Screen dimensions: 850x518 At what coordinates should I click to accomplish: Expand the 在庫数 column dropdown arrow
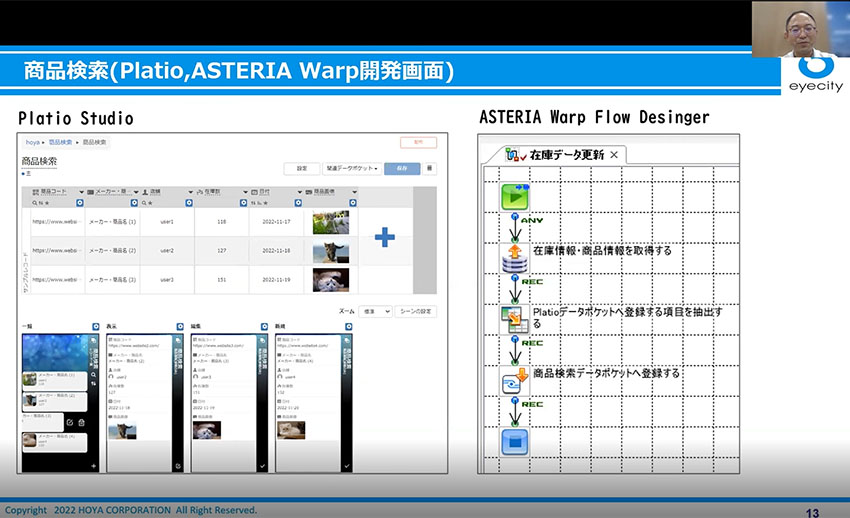coord(245,192)
